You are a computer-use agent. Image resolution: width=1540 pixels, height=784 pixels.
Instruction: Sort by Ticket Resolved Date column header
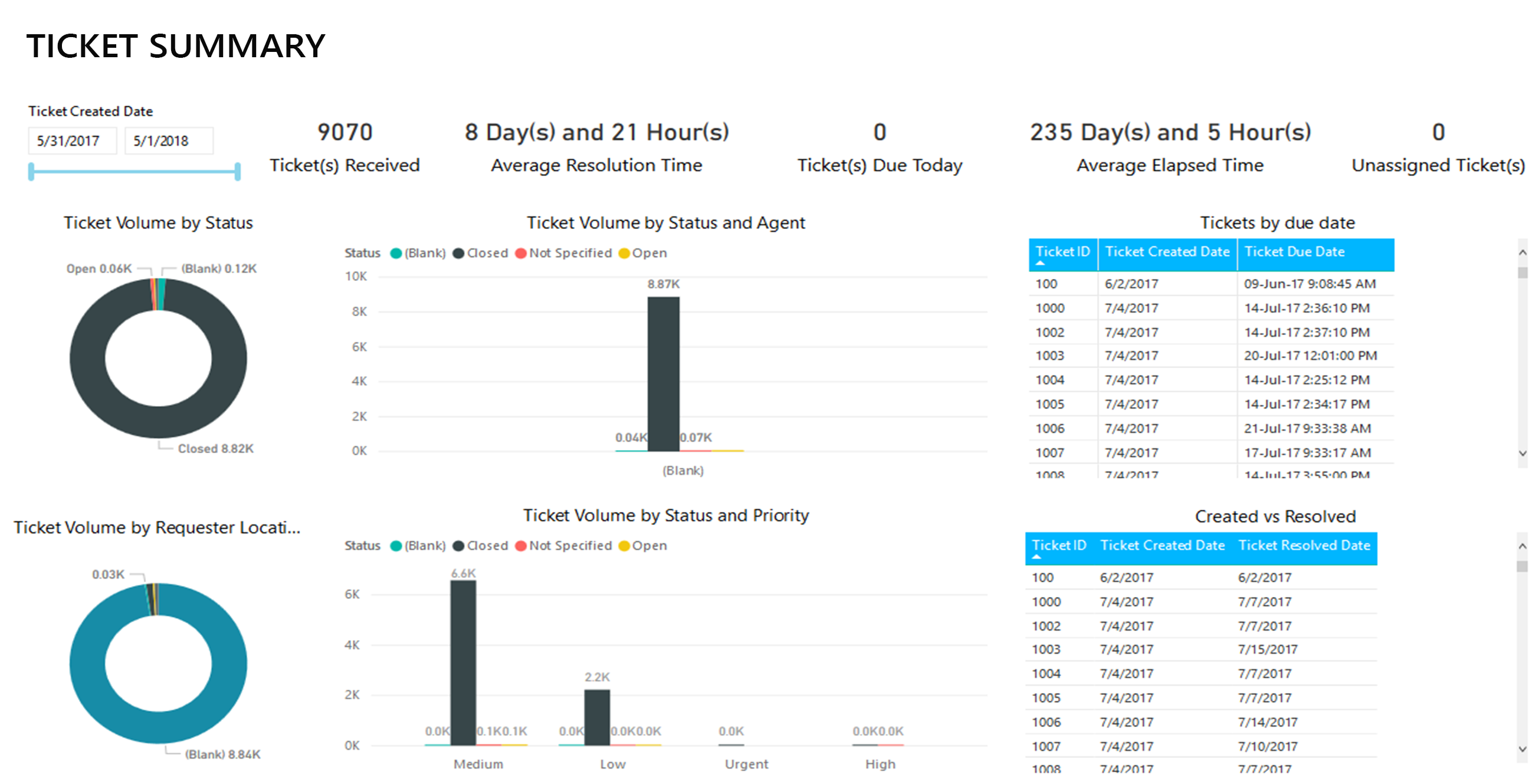pos(1304,546)
